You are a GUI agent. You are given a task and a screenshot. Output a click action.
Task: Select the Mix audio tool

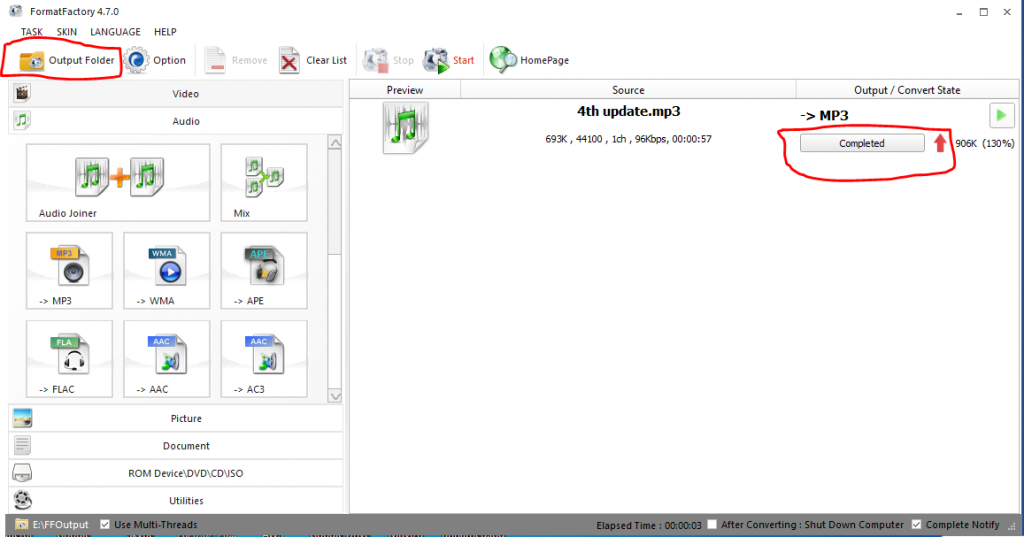[263, 178]
